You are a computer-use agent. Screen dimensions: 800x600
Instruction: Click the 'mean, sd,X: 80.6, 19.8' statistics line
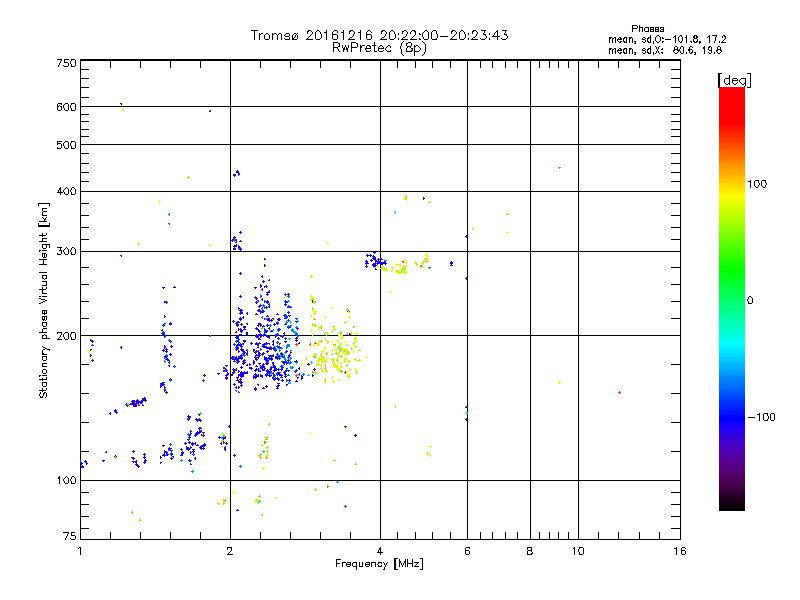tap(665, 50)
